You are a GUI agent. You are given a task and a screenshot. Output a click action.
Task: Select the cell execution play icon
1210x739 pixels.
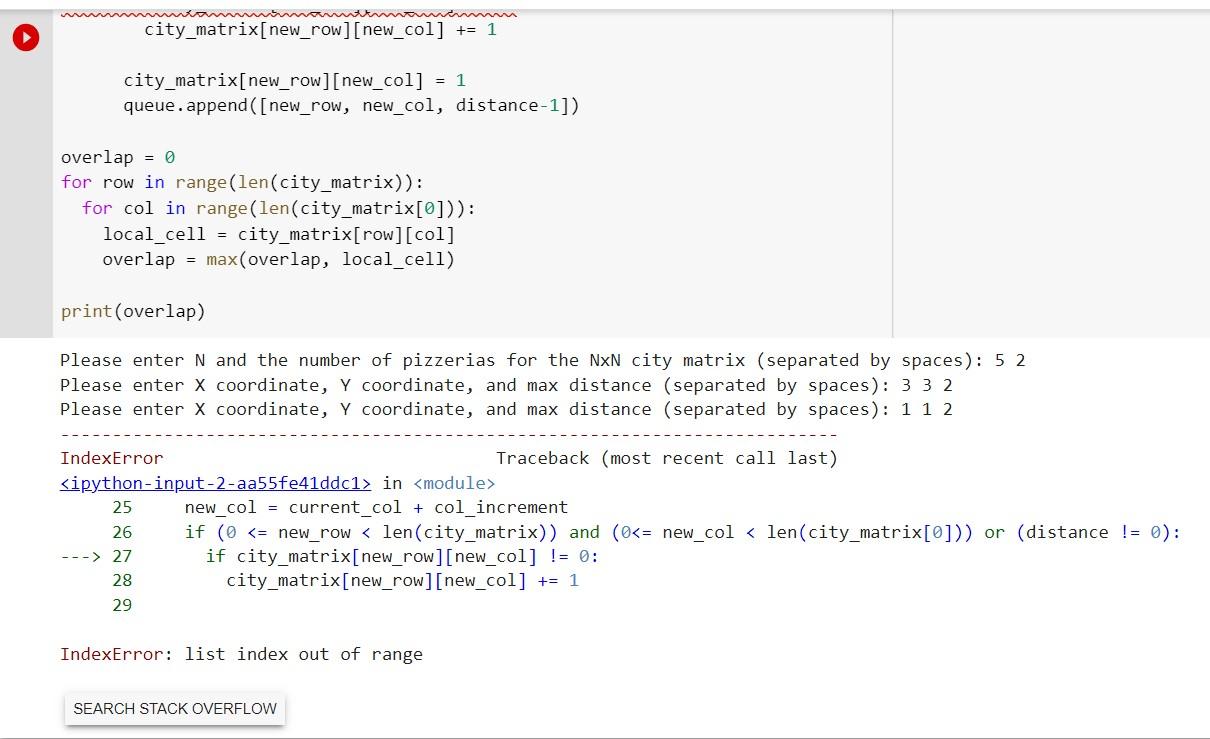tap(25, 37)
